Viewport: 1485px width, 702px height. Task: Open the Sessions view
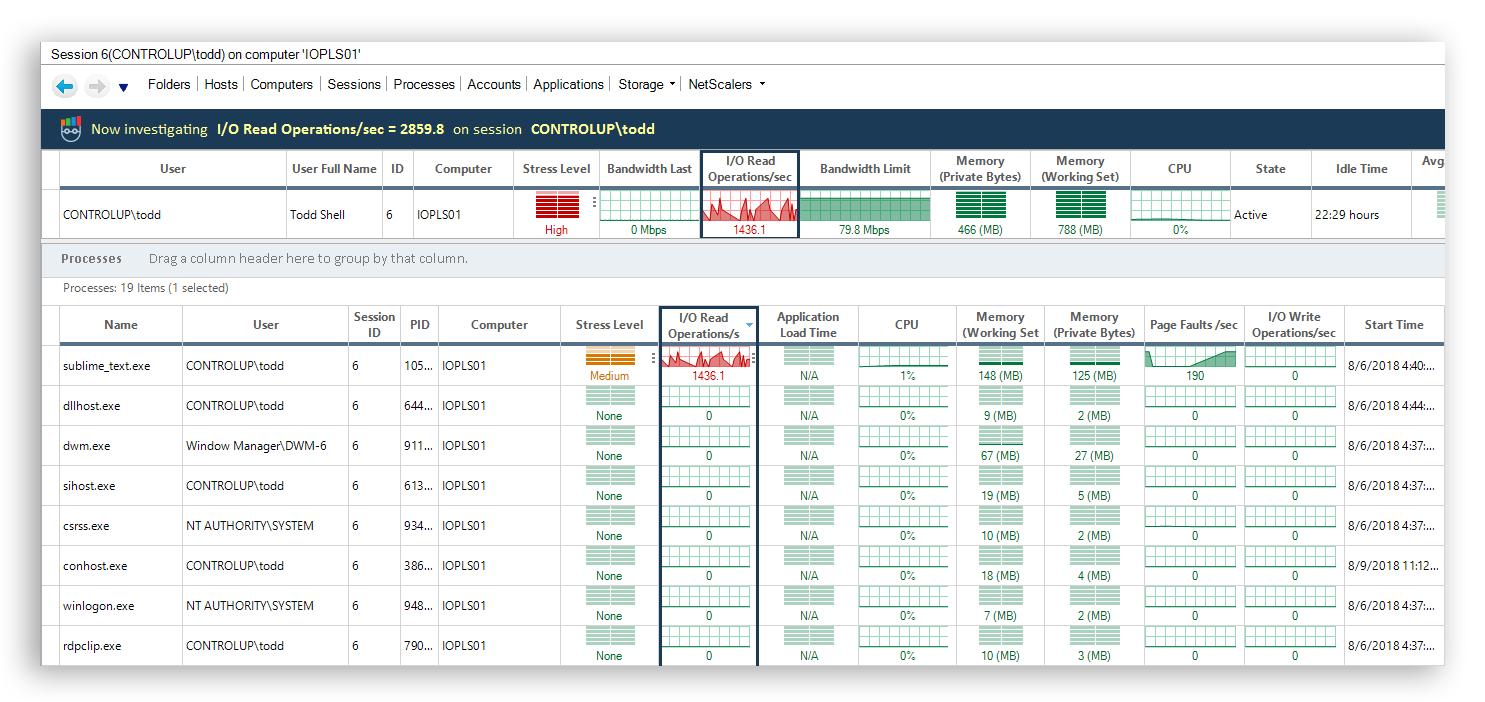[x=354, y=85]
